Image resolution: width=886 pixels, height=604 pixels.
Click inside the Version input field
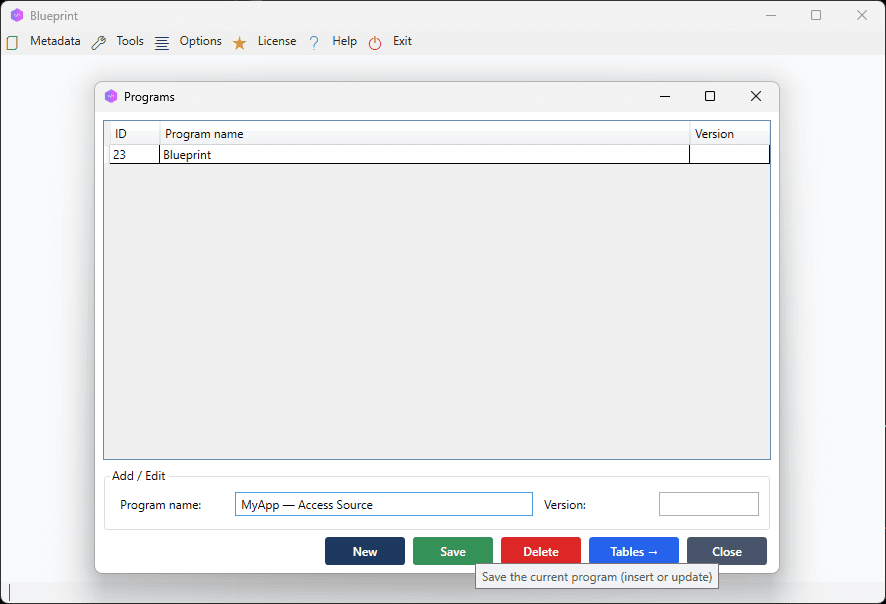[708, 504]
